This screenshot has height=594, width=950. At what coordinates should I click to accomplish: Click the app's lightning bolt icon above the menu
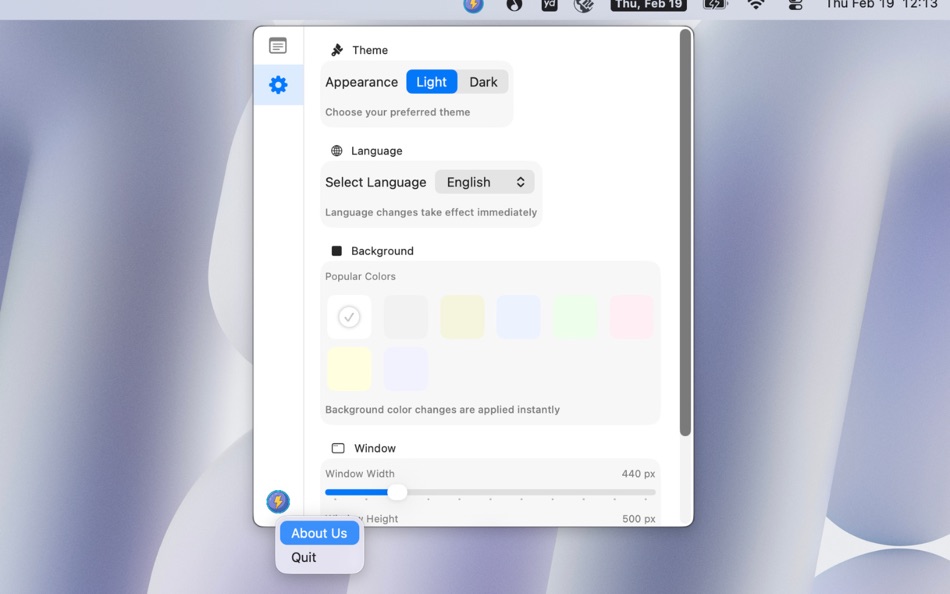(x=277, y=501)
